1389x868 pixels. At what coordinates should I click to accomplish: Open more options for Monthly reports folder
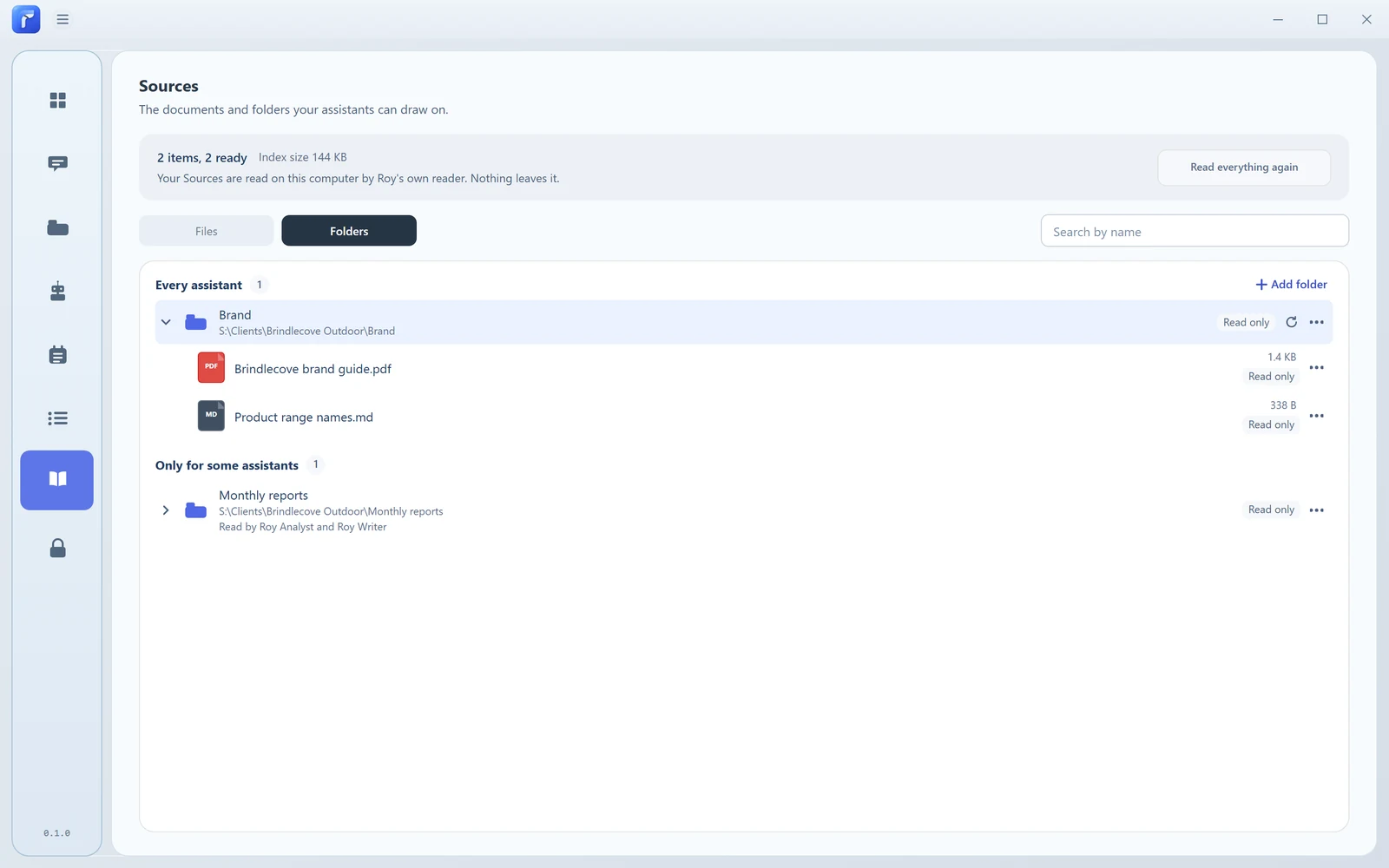point(1316,510)
